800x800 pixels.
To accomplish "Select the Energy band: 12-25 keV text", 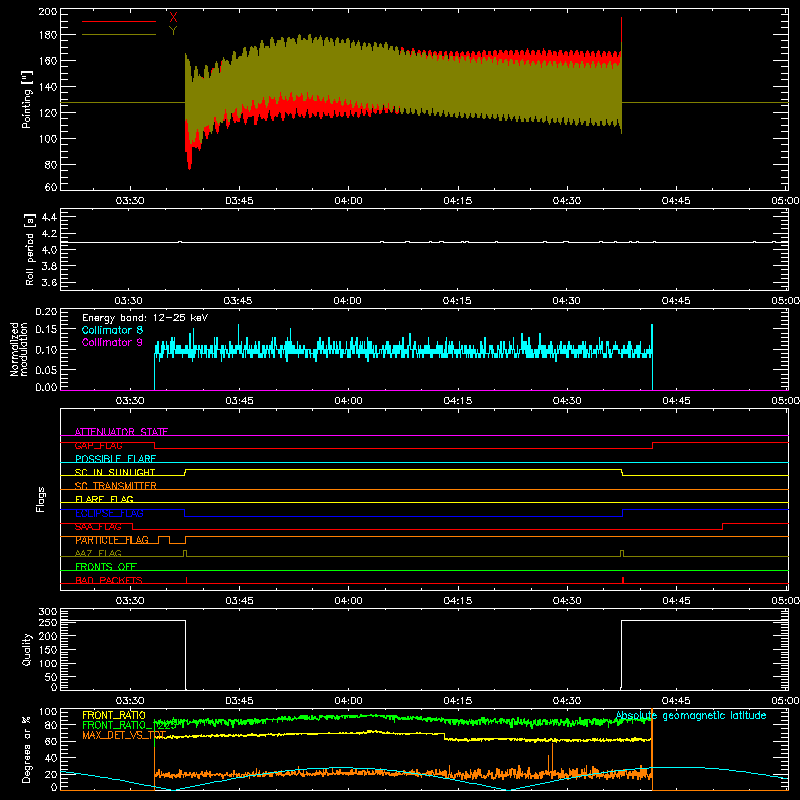I will (145, 318).
